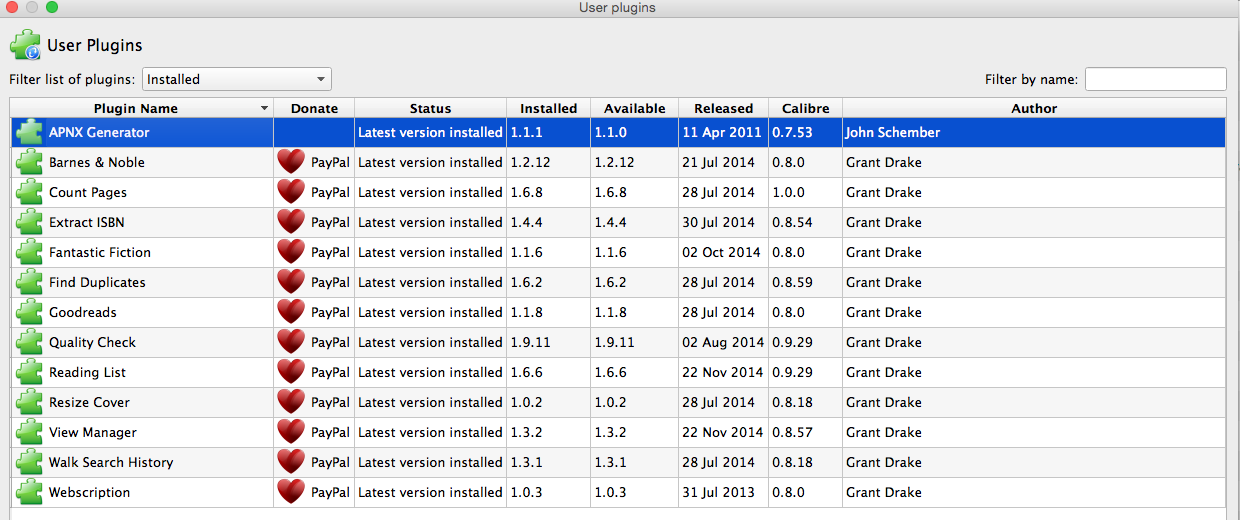Click the Webscription plugin puzzle icon
Viewport: 1240px width, 520px height.
30,492
